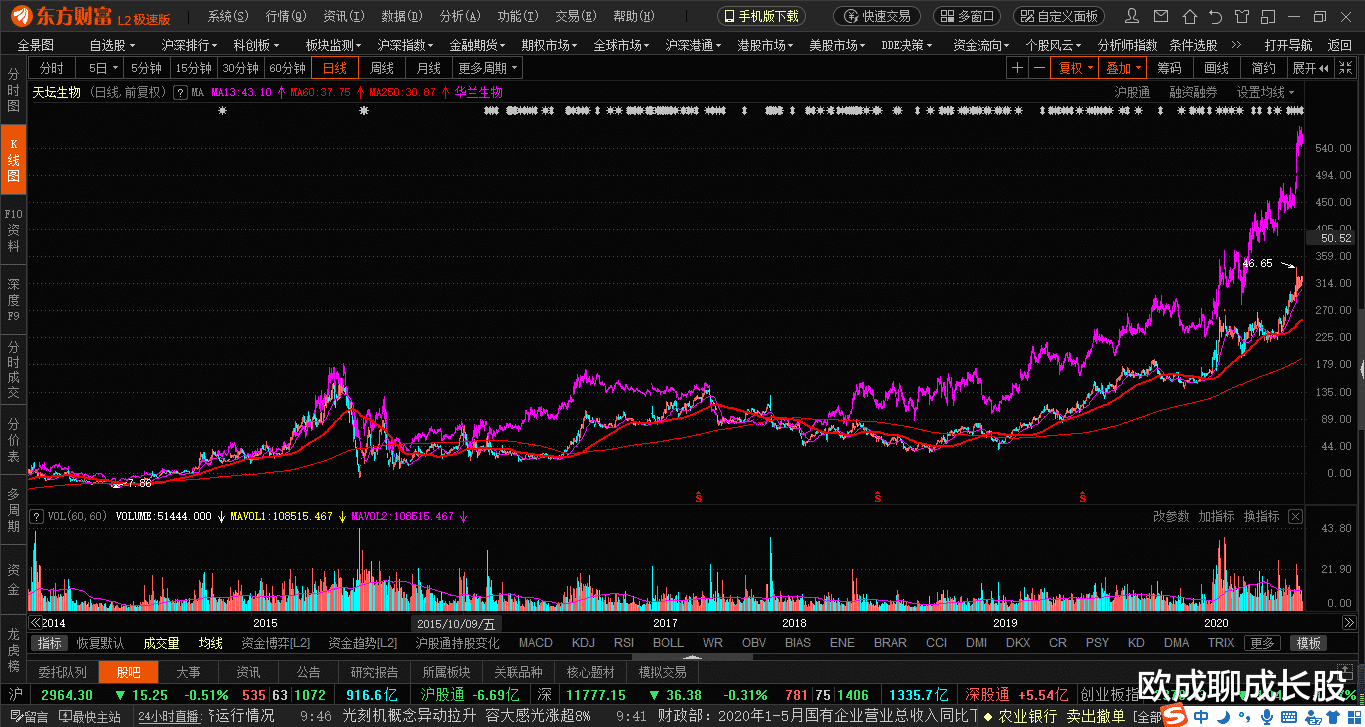Open the 设置均线 dropdown

click(x=1265, y=92)
